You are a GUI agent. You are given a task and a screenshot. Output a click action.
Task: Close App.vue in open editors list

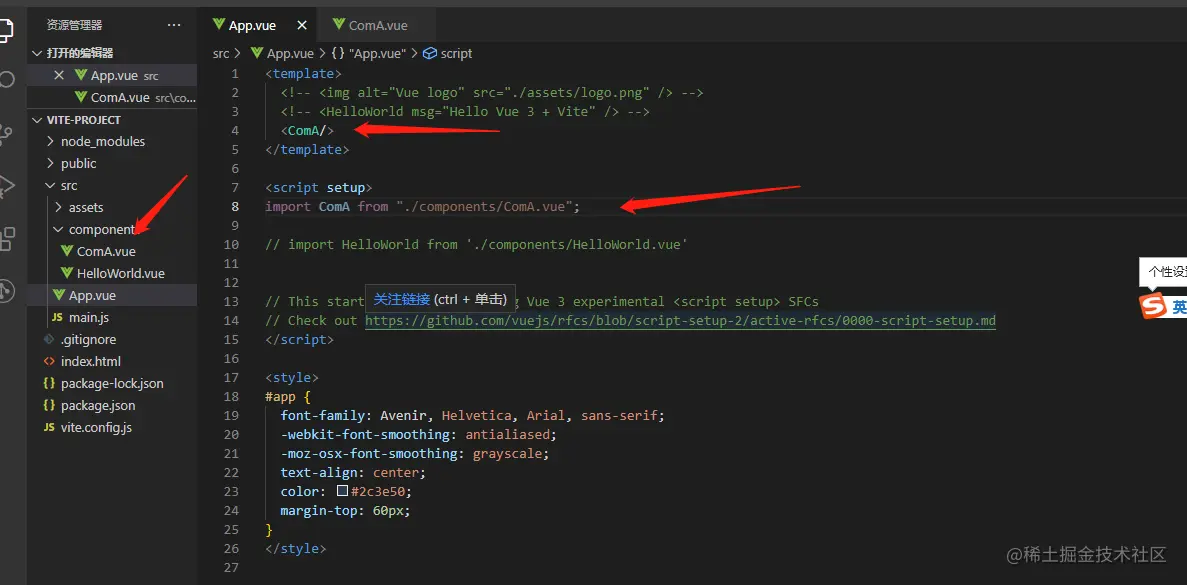pyautogui.click(x=59, y=75)
